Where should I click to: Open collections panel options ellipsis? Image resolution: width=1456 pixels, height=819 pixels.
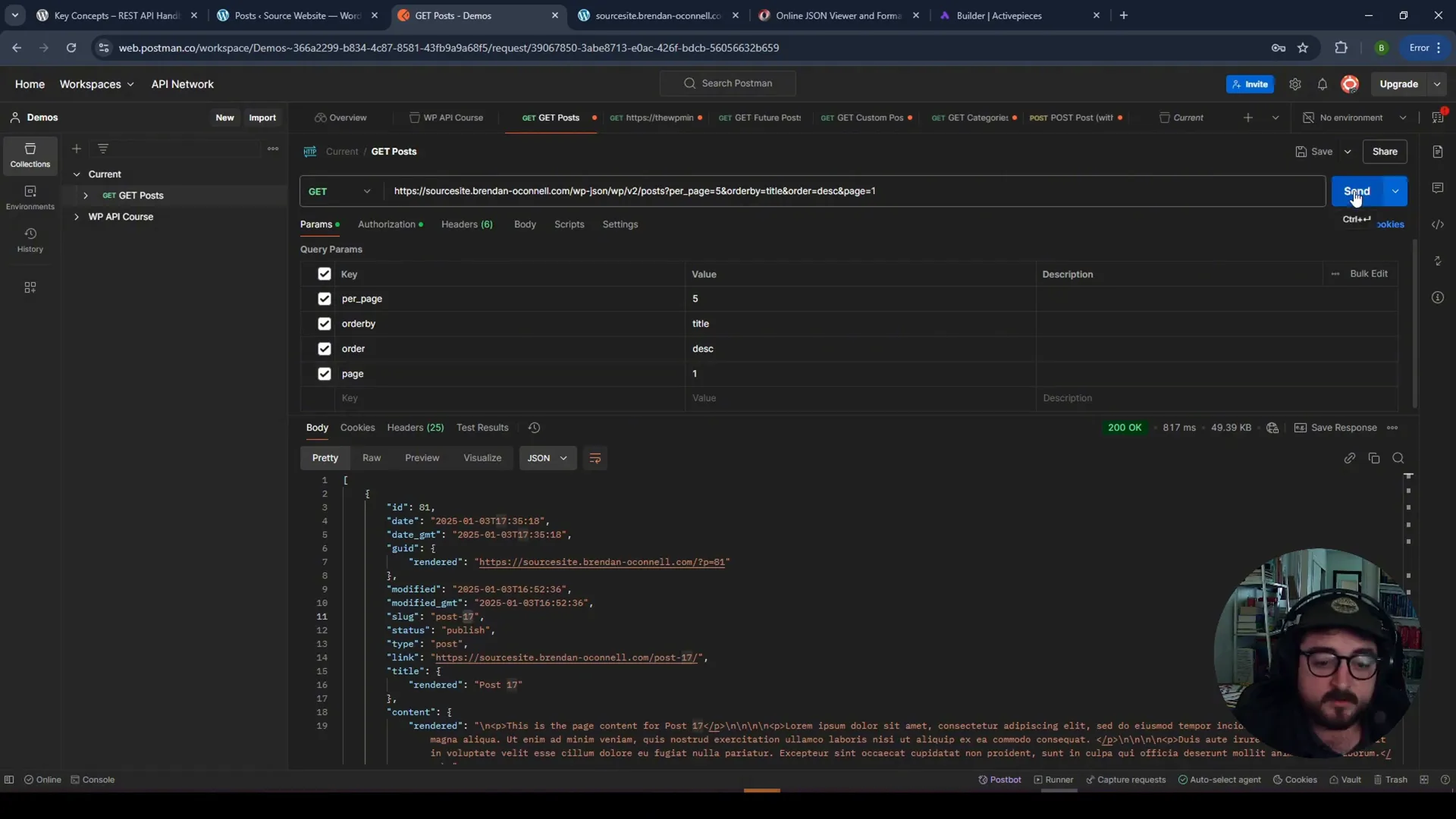(273, 149)
